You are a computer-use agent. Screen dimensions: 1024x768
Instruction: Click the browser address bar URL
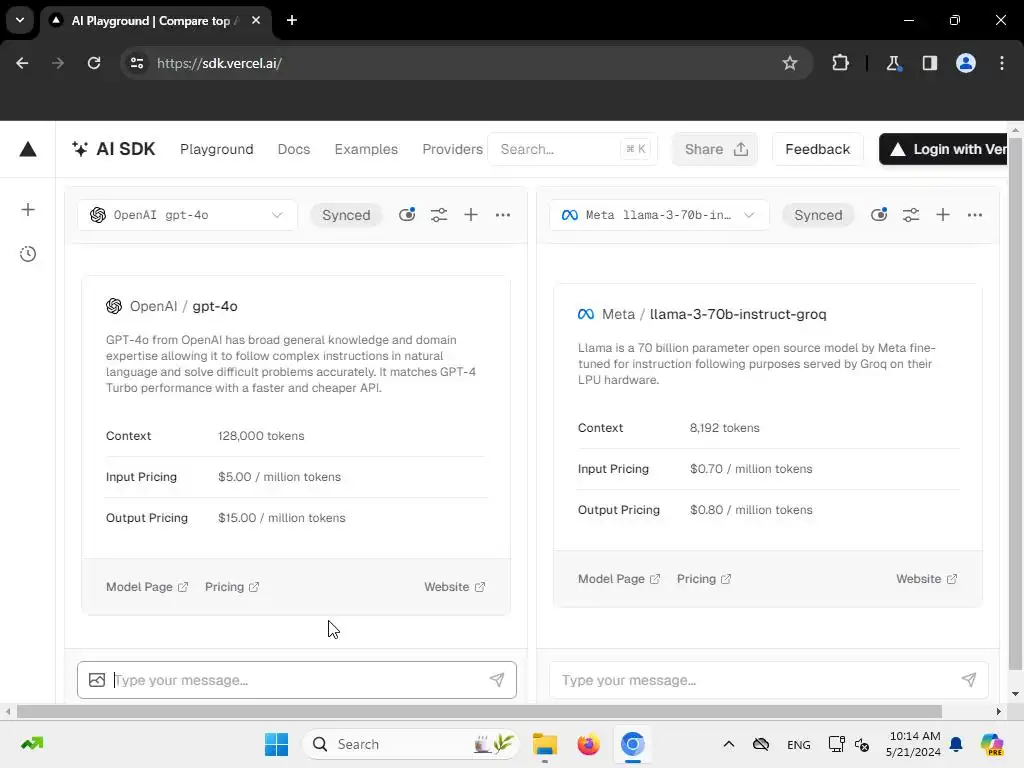(x=219, y=63)
